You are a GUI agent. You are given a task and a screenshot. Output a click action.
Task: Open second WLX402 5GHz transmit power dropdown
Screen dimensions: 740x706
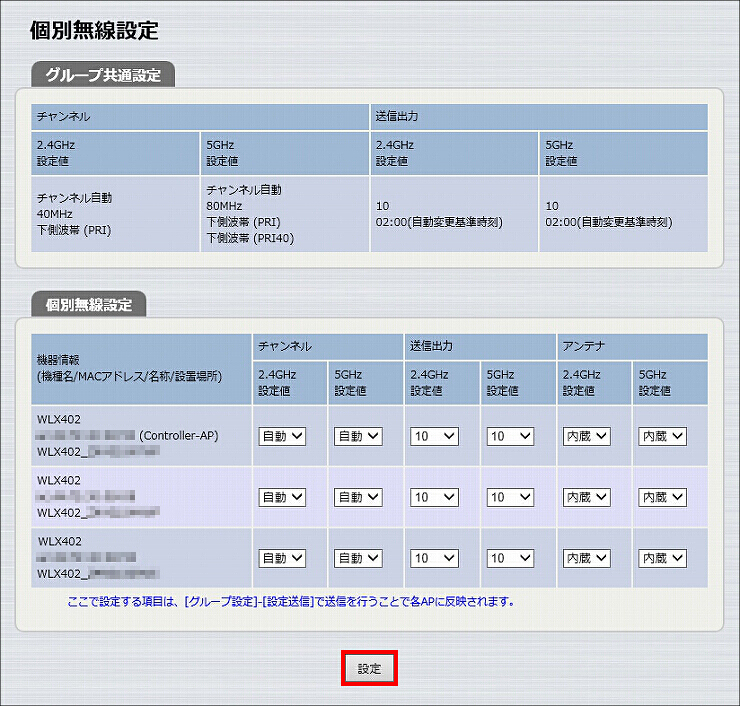[510, 497]
